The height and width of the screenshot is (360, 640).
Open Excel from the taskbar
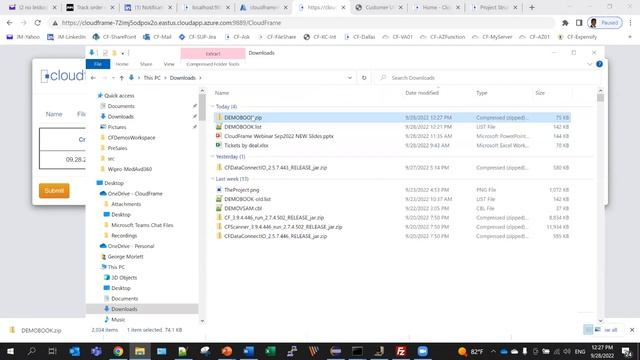(x=270, y=351)
